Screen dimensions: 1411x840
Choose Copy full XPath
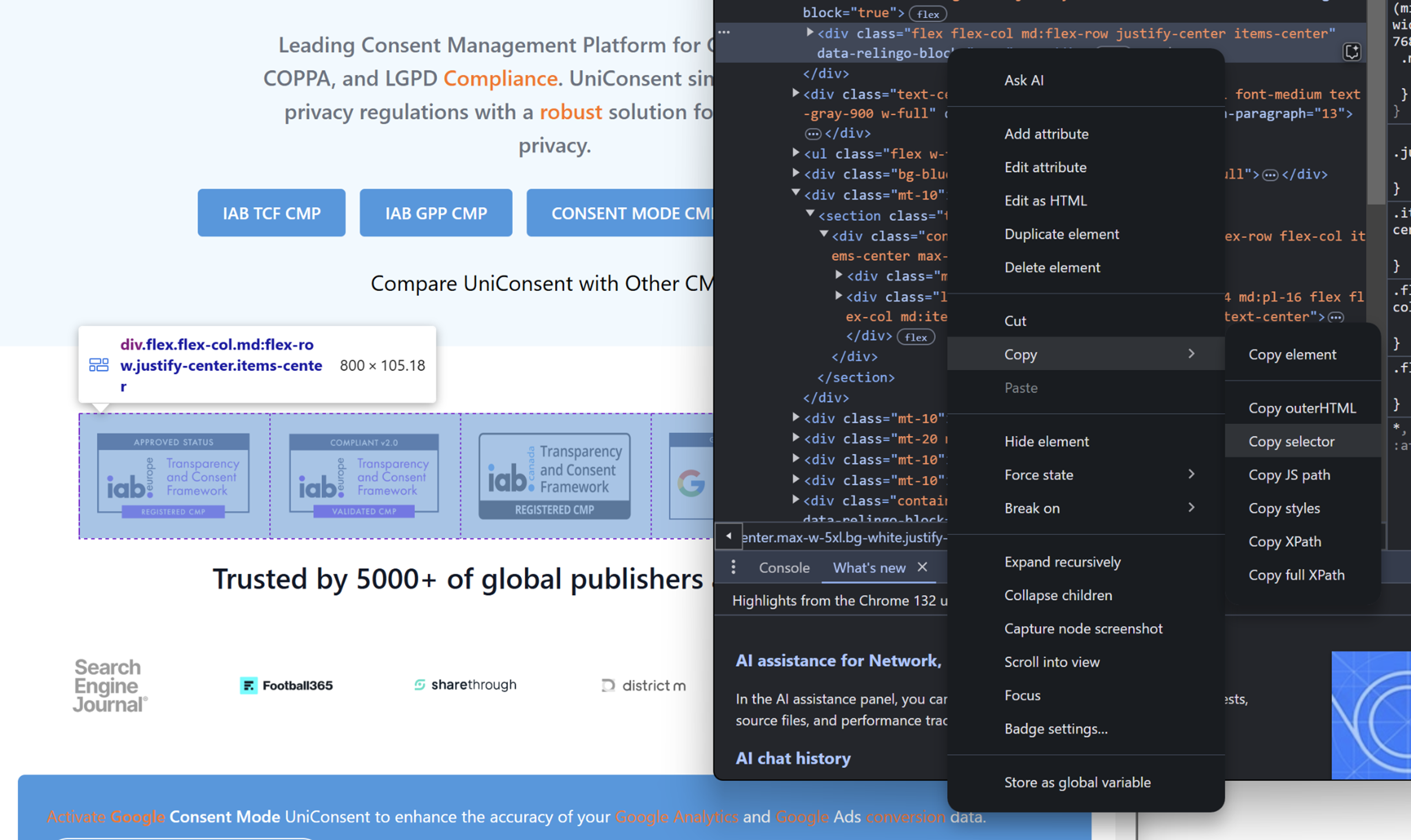[x=1303, y=575]
